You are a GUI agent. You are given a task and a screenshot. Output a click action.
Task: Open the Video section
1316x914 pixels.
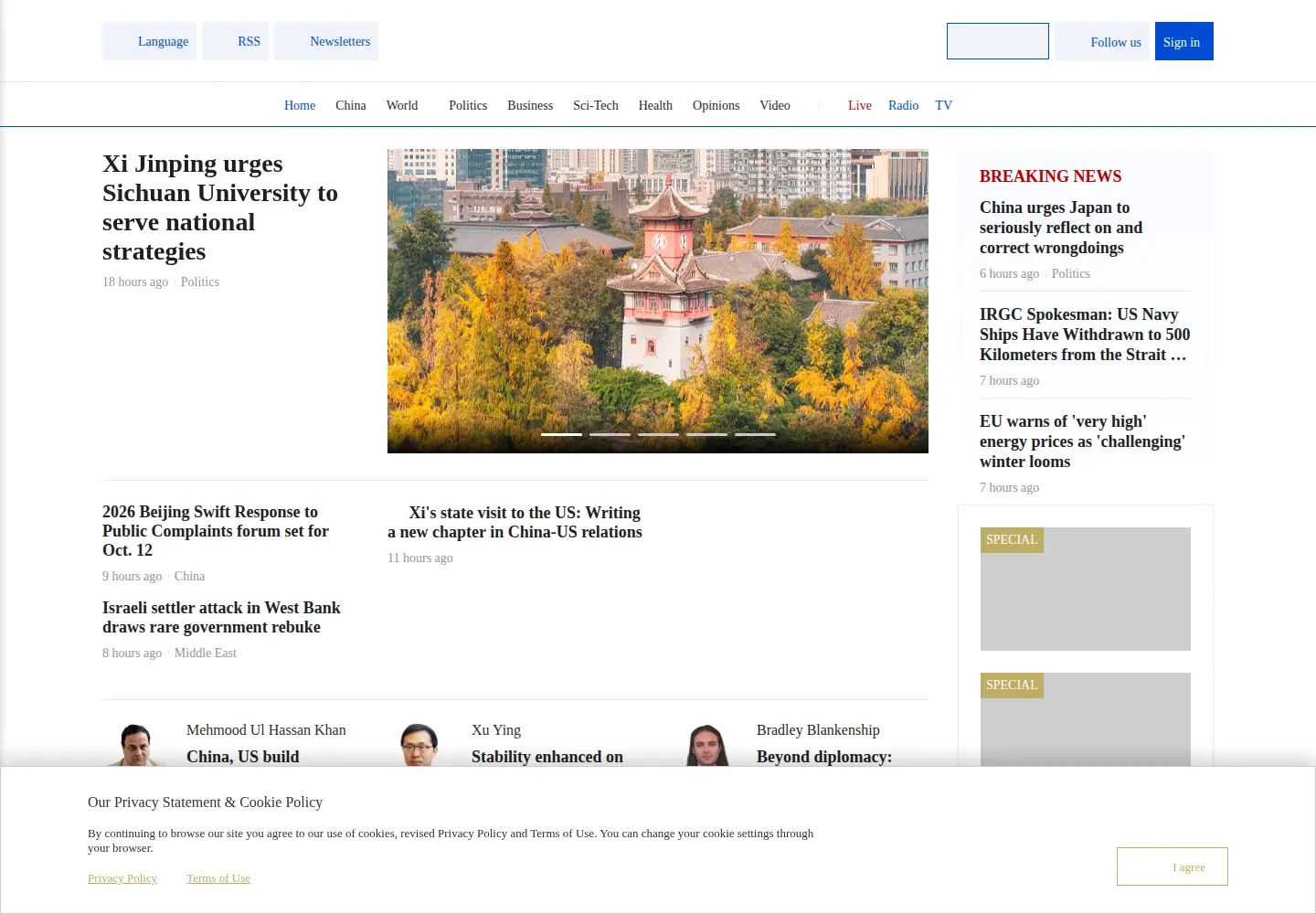coord(775,105)
